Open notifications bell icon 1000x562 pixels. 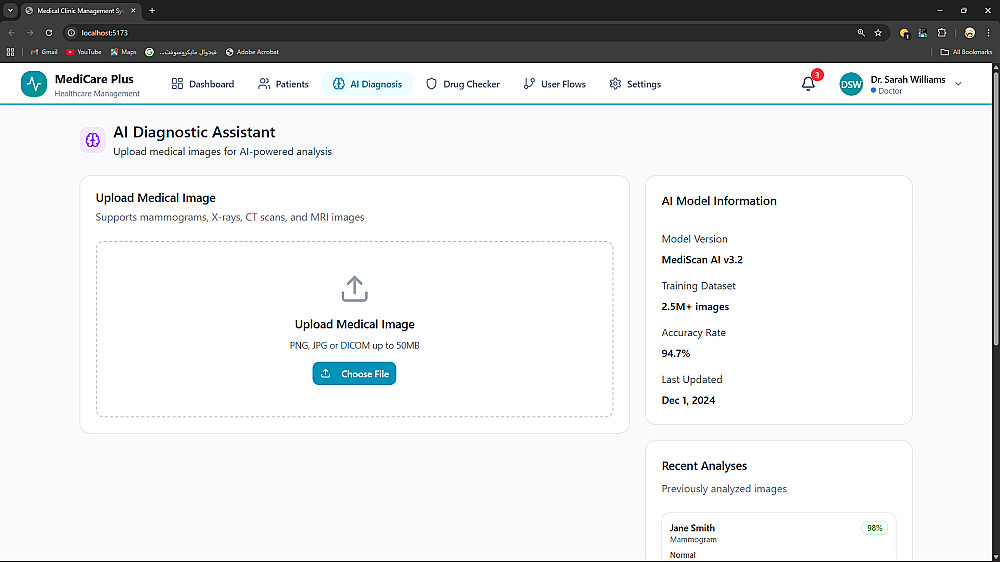coord(808,84)
